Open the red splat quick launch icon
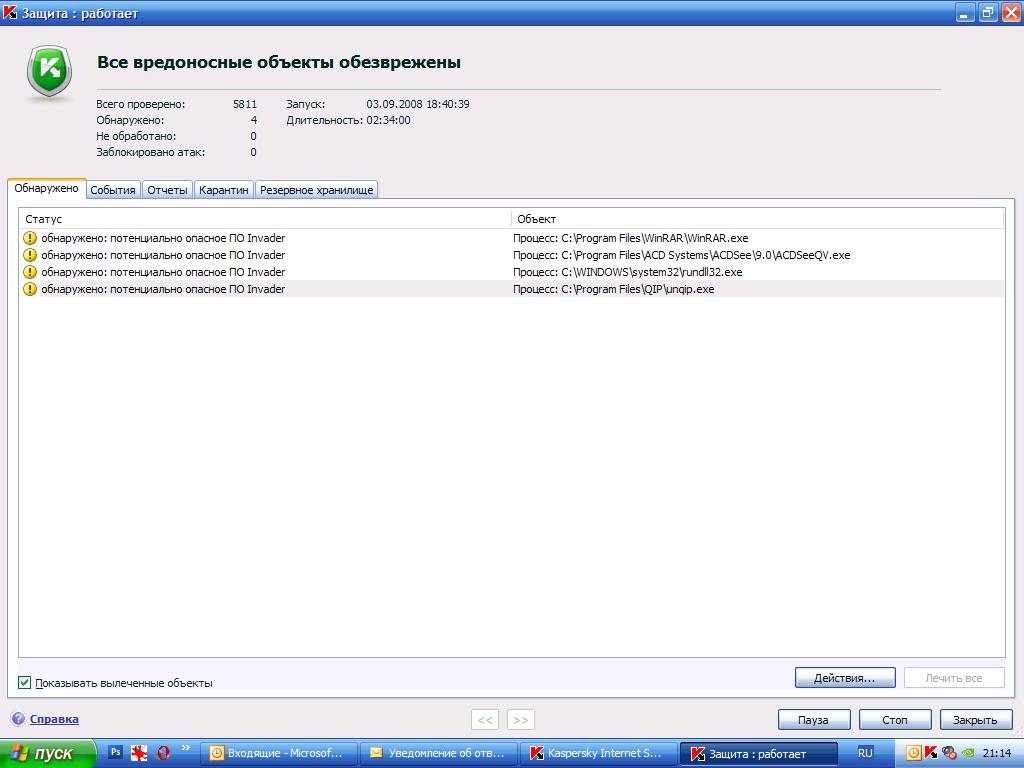1024x768 pixels. pos(139,753)
